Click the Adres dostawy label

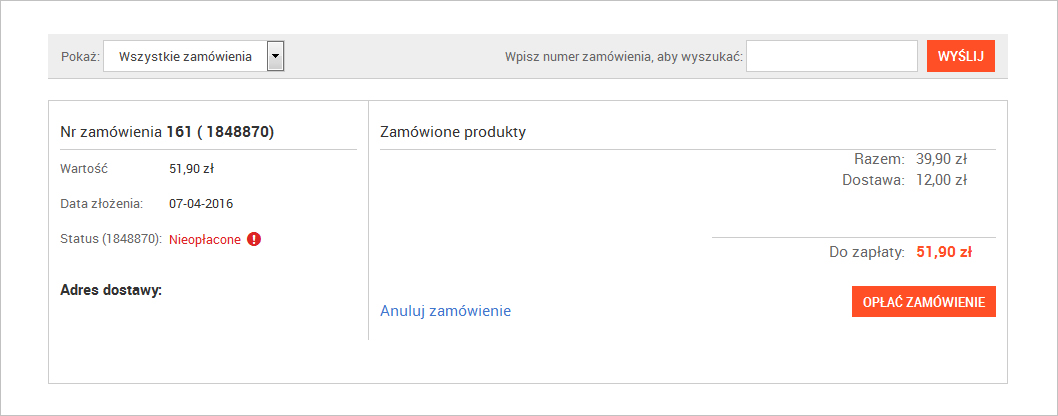click(x=111, y=291)
